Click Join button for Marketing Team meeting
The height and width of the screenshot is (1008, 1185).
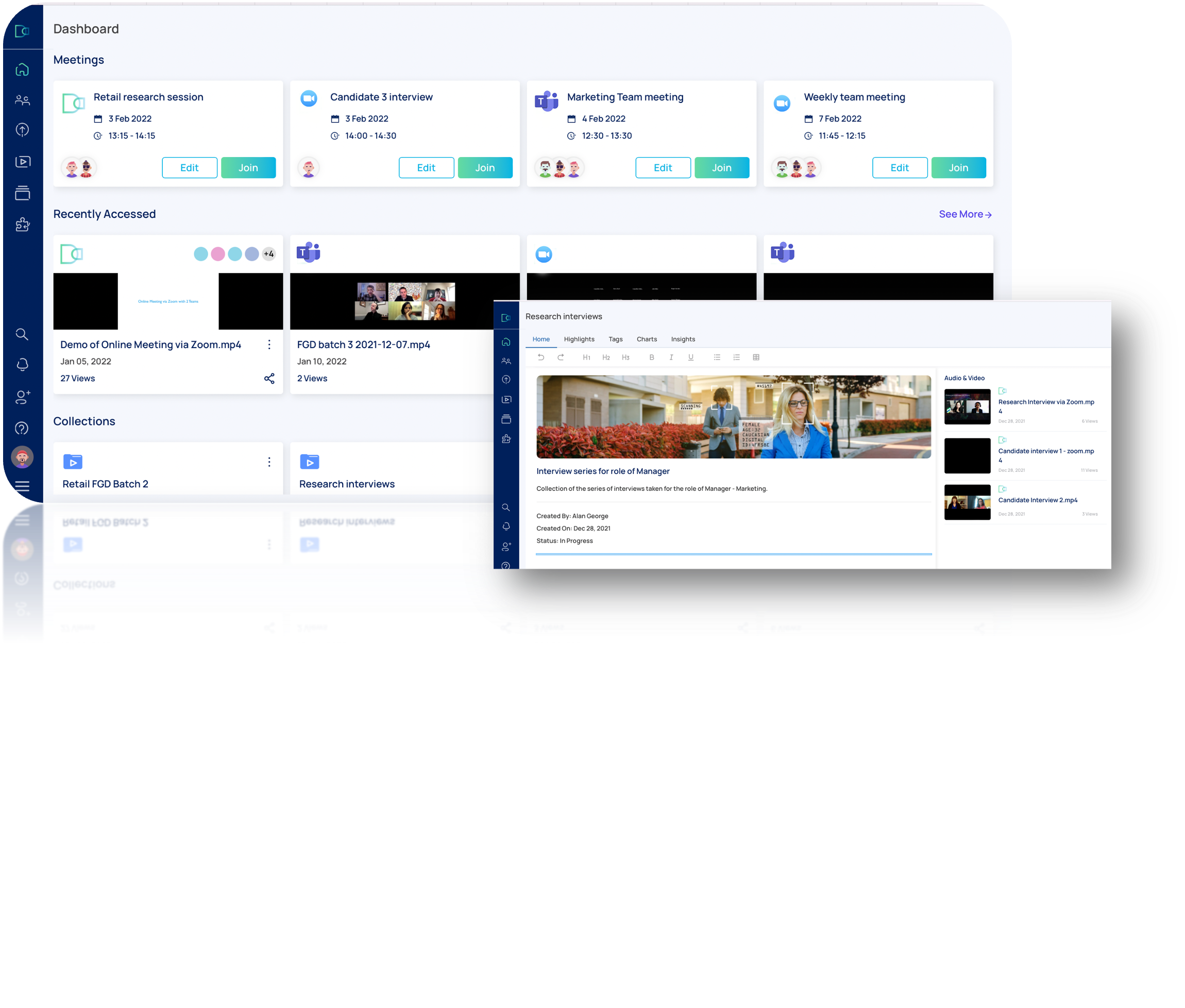[x=722, y=167]
